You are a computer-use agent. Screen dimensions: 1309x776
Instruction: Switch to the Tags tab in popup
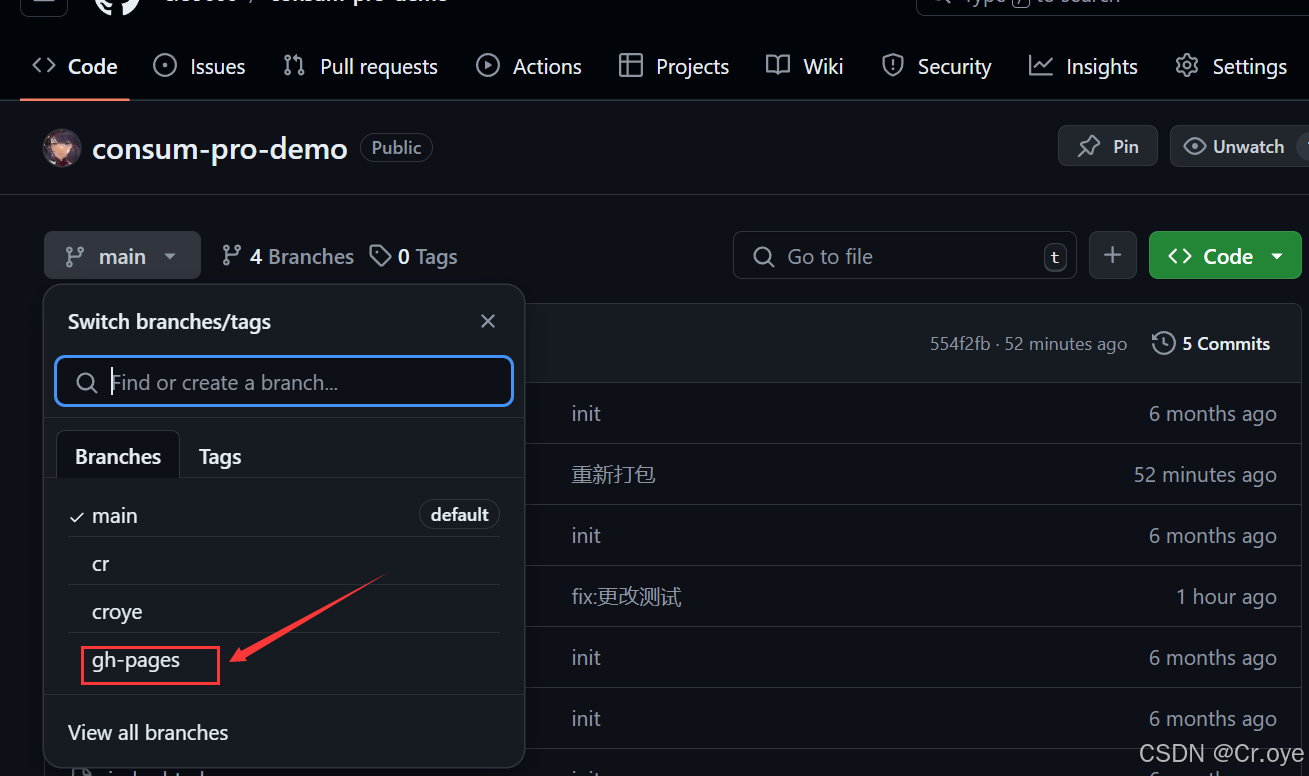pos(220,456)
